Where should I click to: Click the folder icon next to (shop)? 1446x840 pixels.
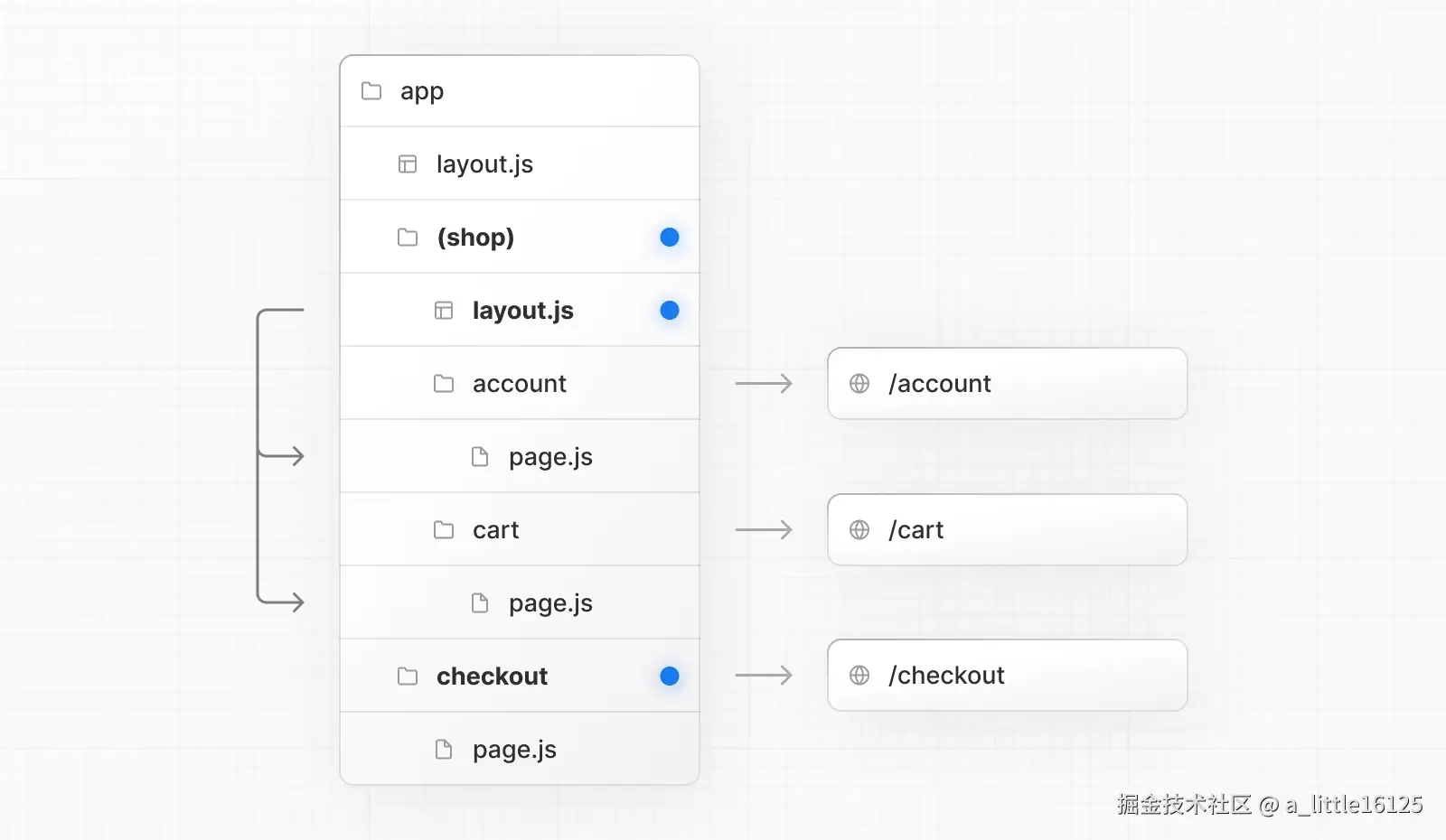(408, 238)
